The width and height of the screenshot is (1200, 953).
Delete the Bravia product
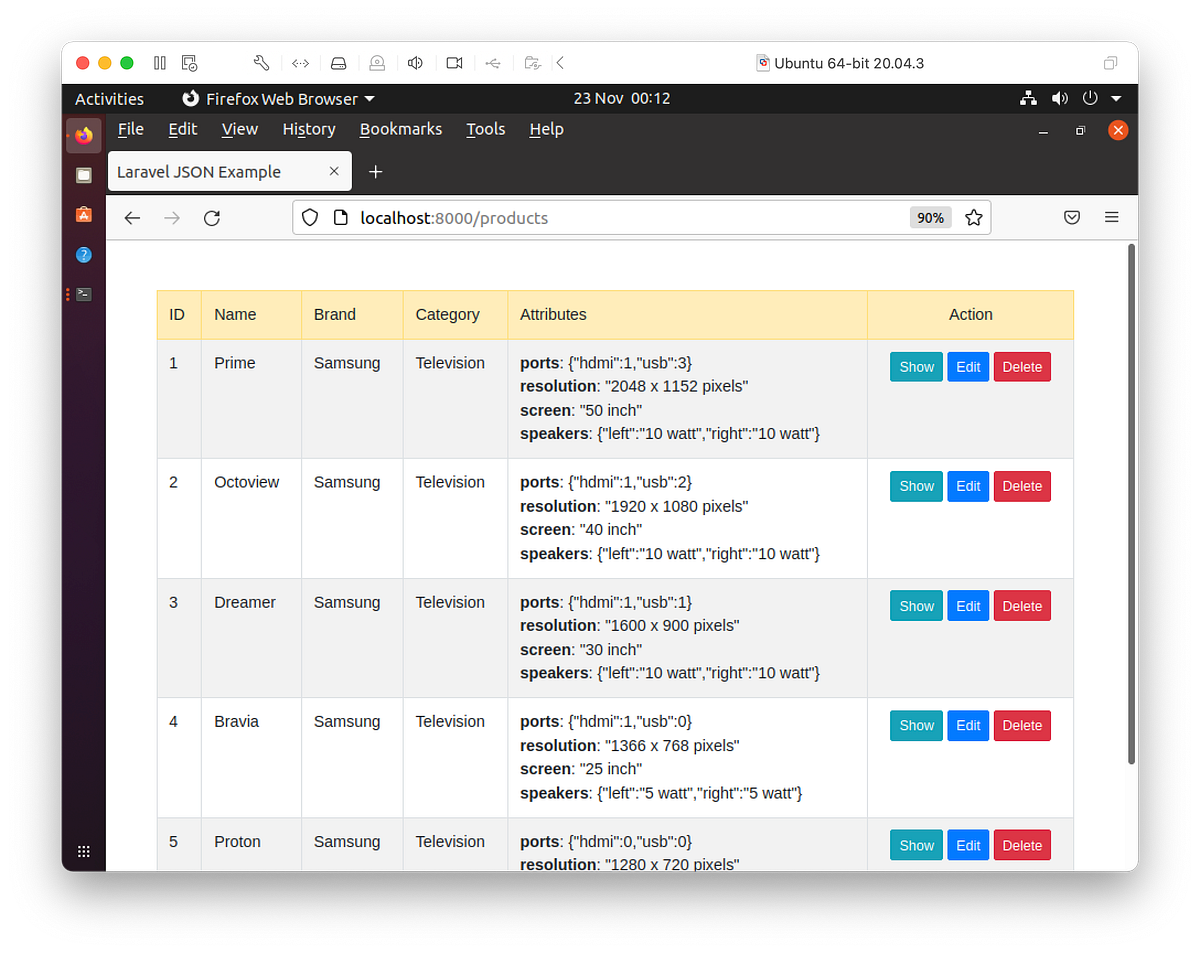coord(1021,725)
